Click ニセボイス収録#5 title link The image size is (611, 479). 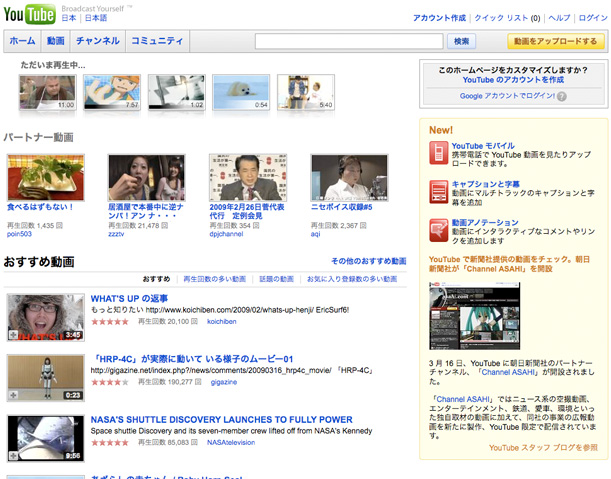pyautogui.click(x=341, y=207)
